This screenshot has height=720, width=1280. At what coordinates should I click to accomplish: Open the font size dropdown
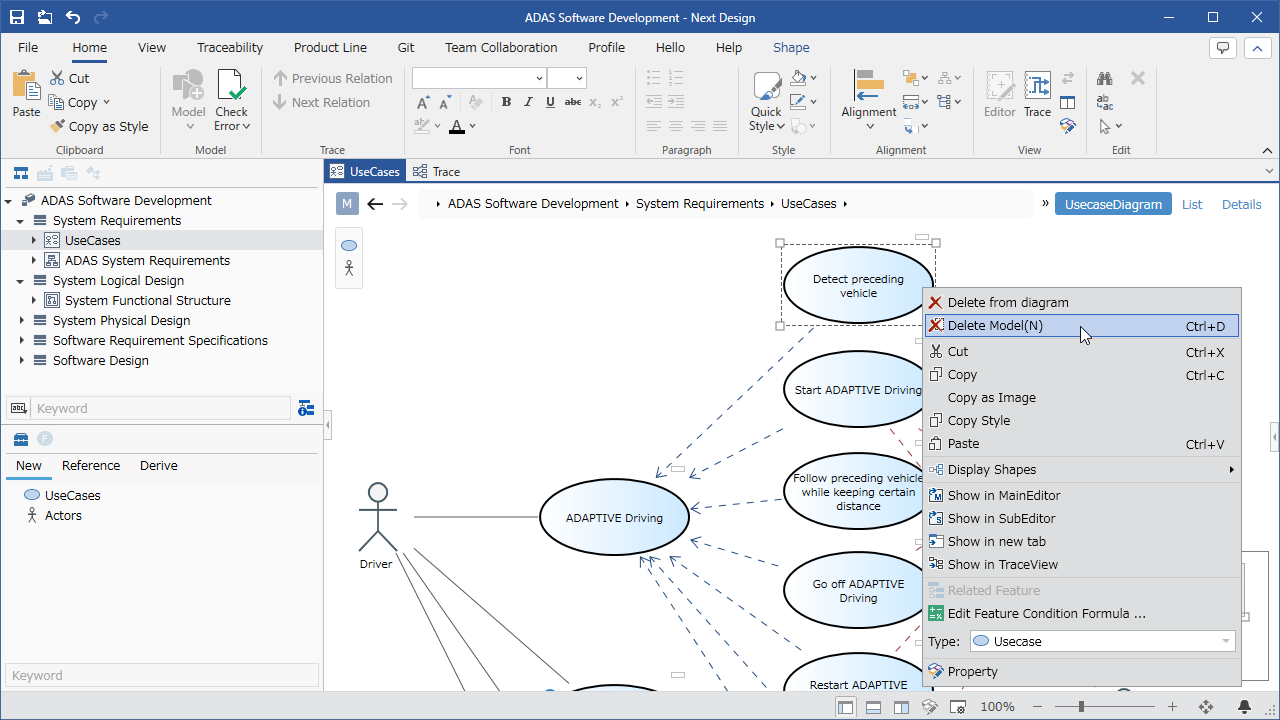point(579,78)
